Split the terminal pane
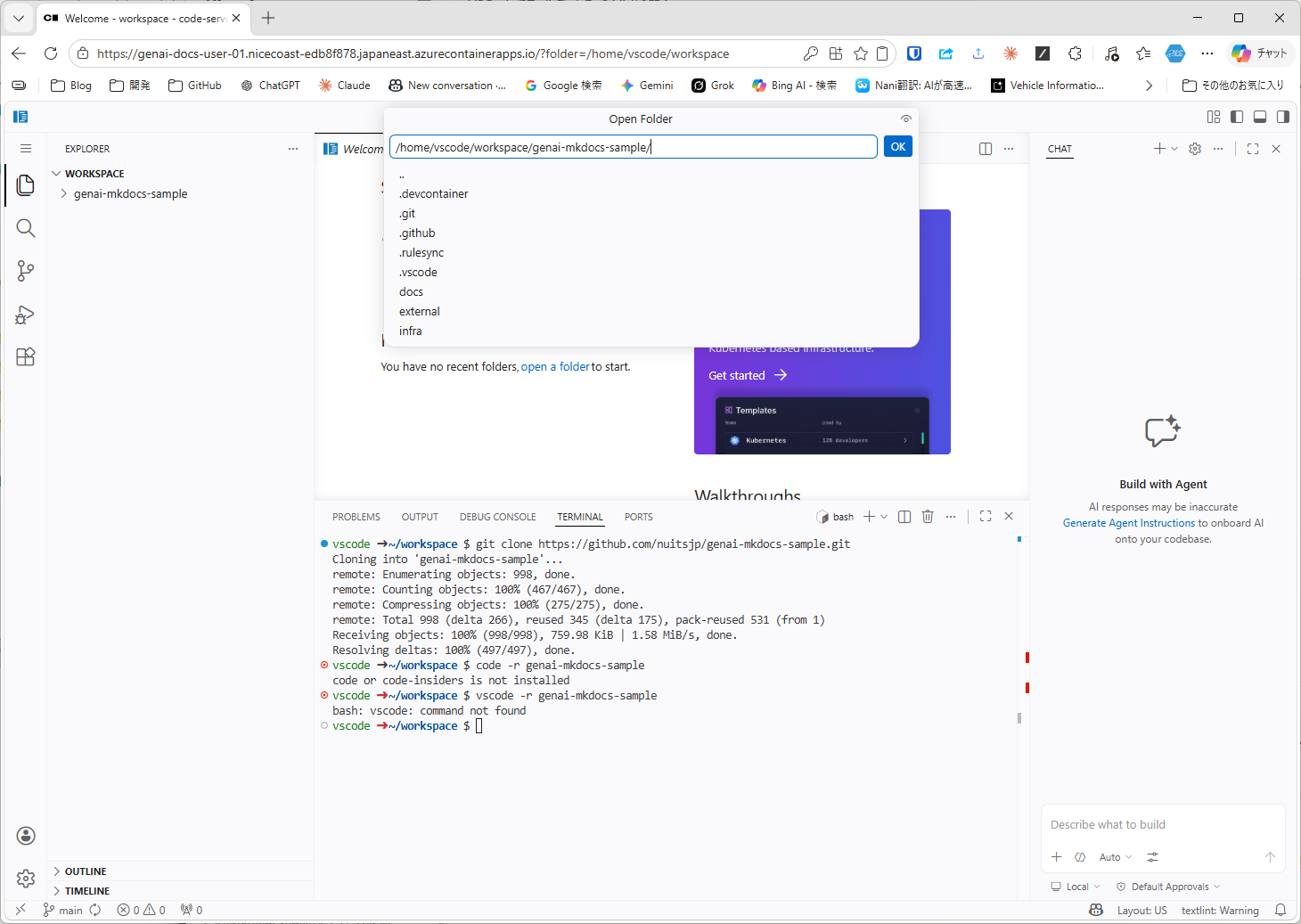 point(904,517)
